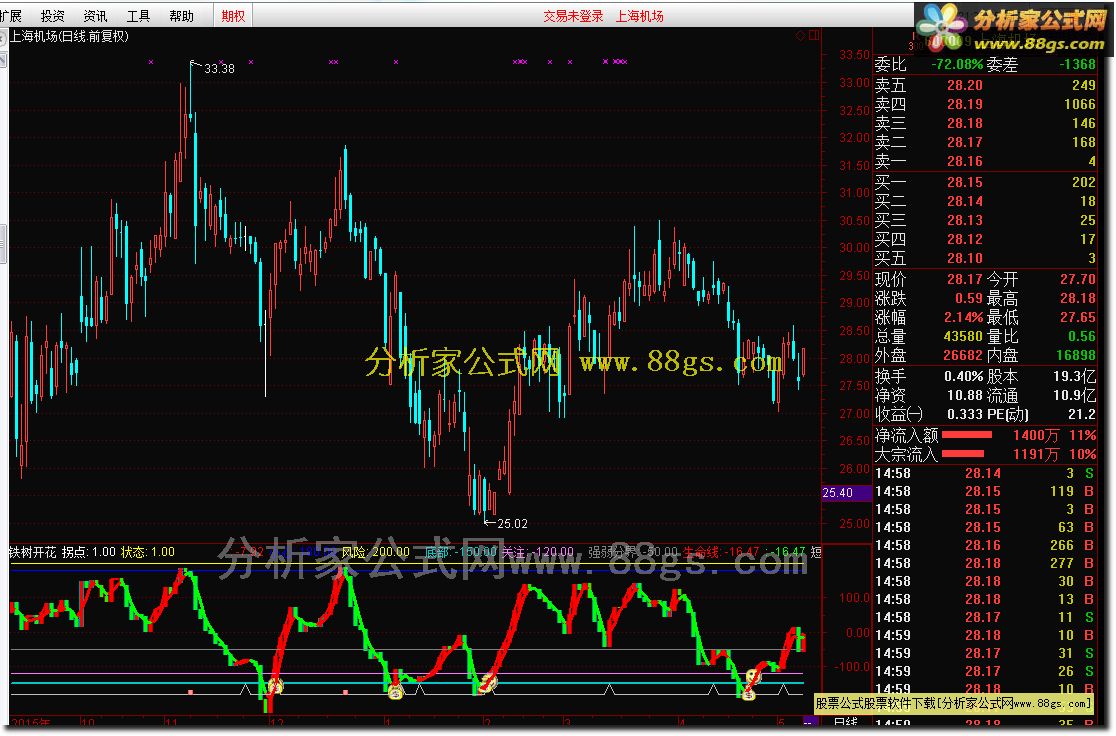The width and height of the screenshot is (1116, 736).
Task: Click the money-bag signal marker near month 1
Action: click(x=395, y=691)
